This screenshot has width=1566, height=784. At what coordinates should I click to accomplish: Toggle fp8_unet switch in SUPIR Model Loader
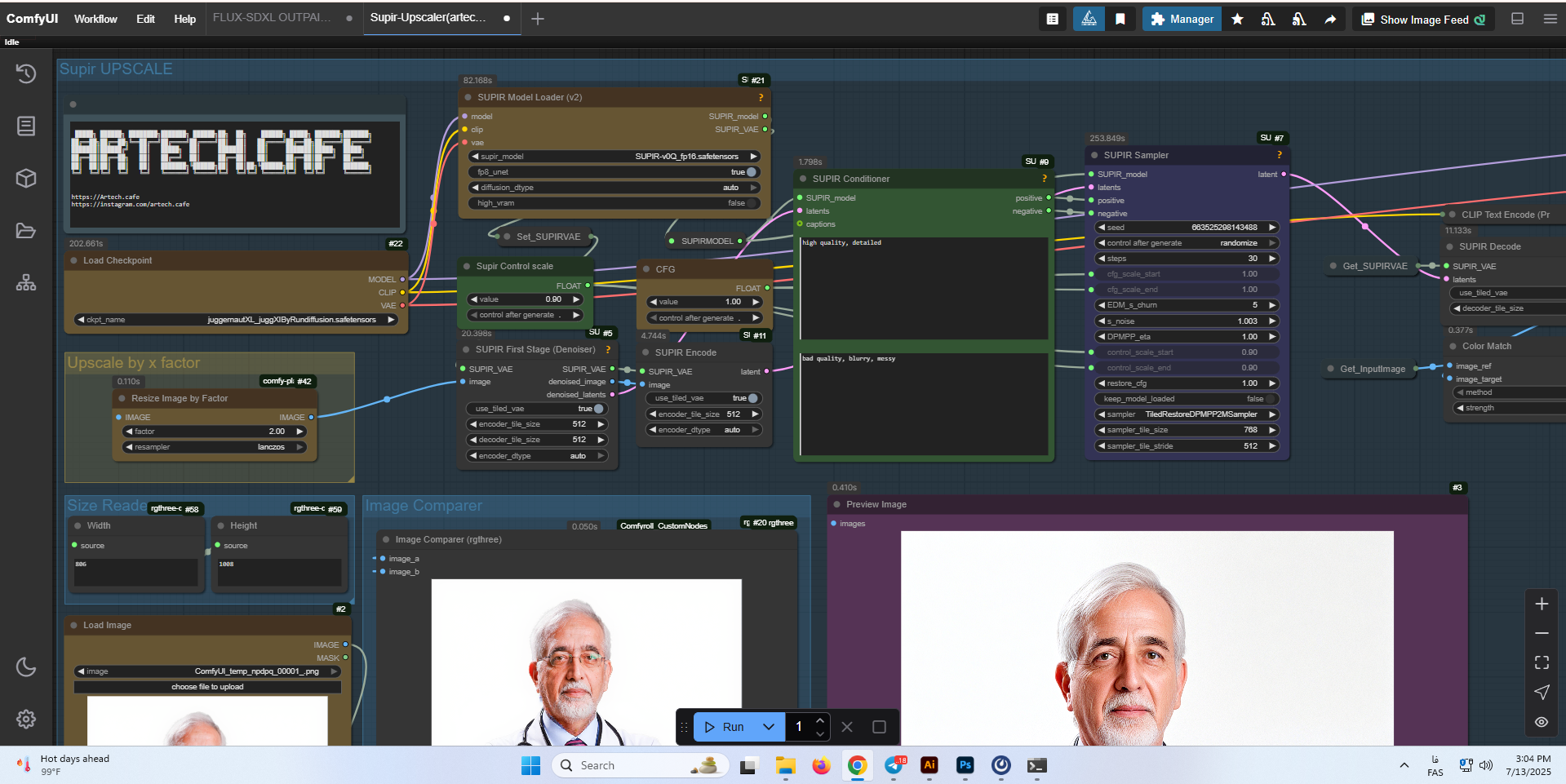tap(749, 172)
